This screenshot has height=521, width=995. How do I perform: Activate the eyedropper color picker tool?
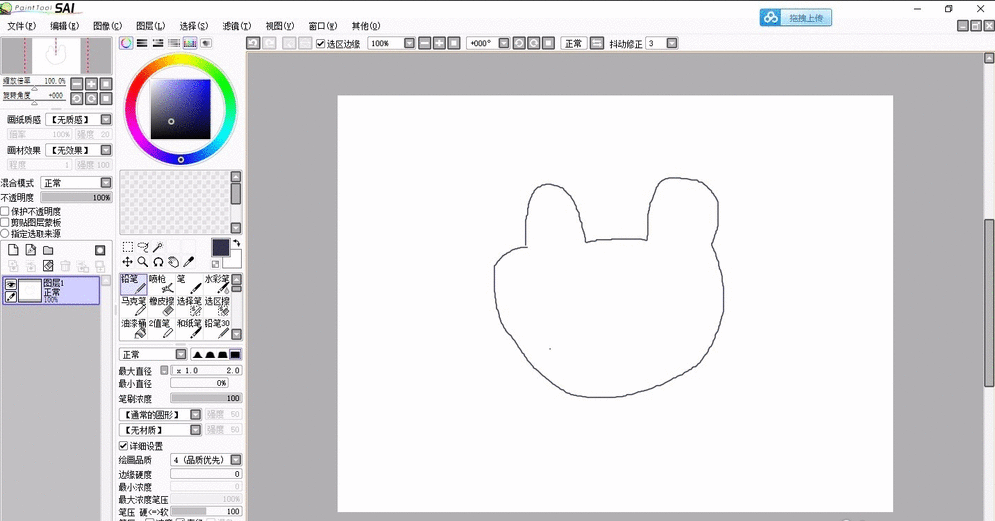pos(187,262)
